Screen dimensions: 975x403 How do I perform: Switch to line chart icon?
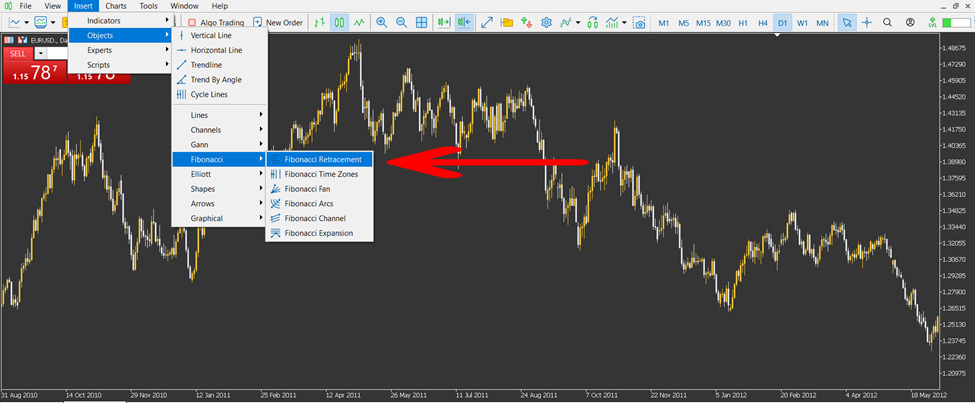[x=359, y=22]
